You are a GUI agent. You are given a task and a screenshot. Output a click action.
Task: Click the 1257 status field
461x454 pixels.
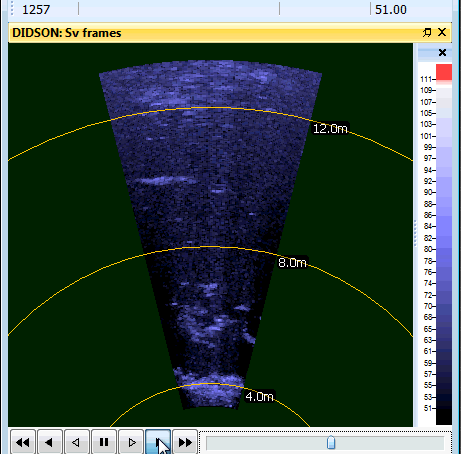tap(36, 9)
